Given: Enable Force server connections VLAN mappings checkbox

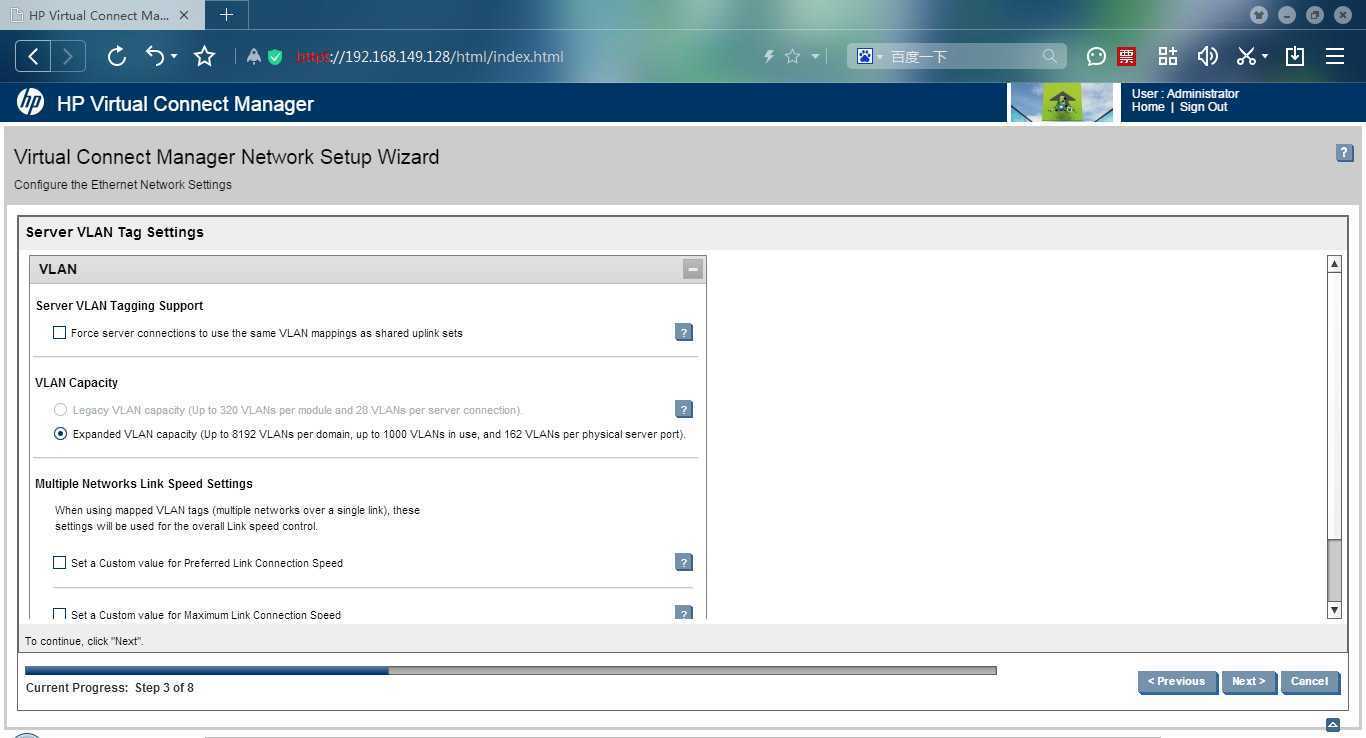Looking at the screenshot, I should pos(59,333).
